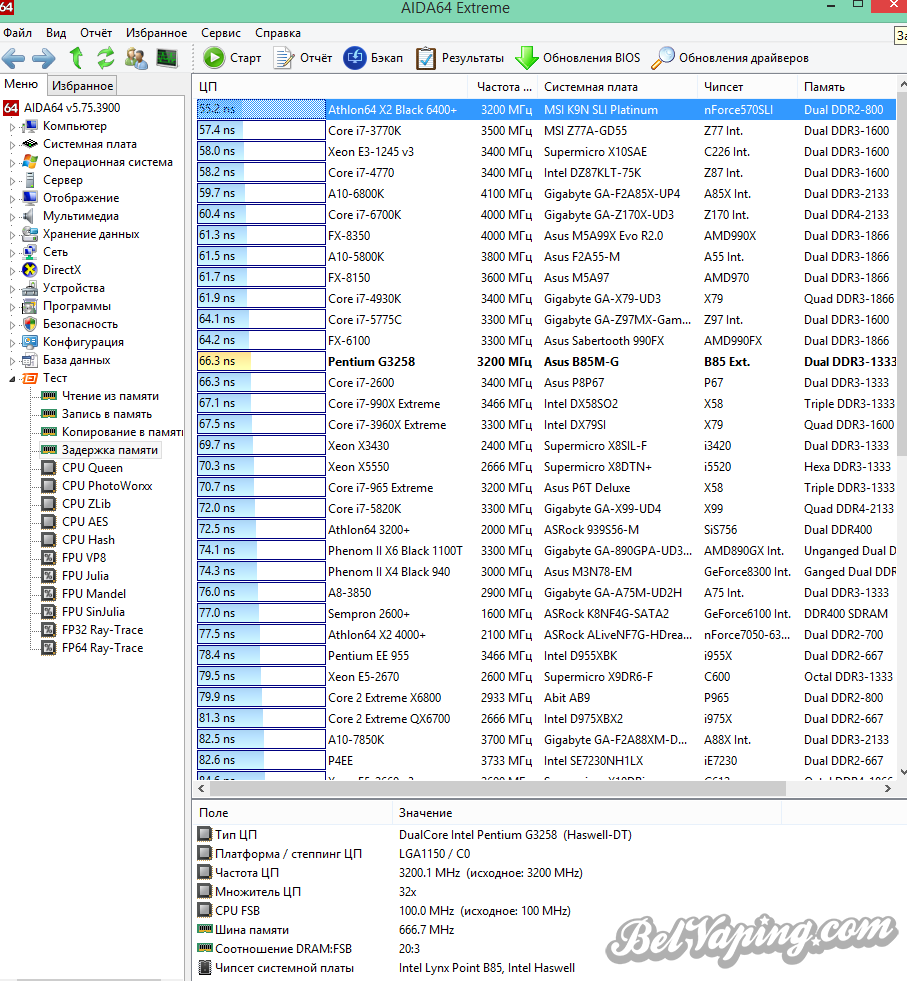Click the results horizontal scrollbar thumb
This screenshot has height=981, width=907.
(497, 789)
